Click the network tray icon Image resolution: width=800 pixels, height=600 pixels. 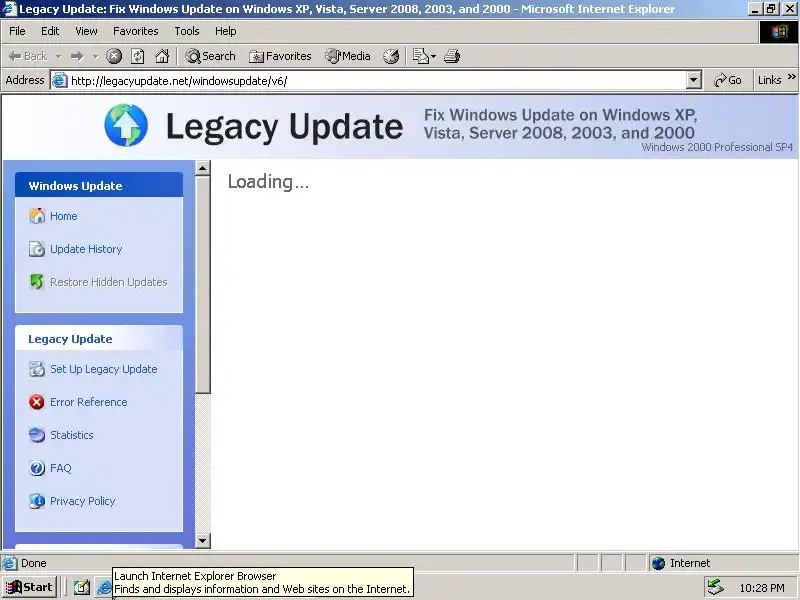pos(715,588)
